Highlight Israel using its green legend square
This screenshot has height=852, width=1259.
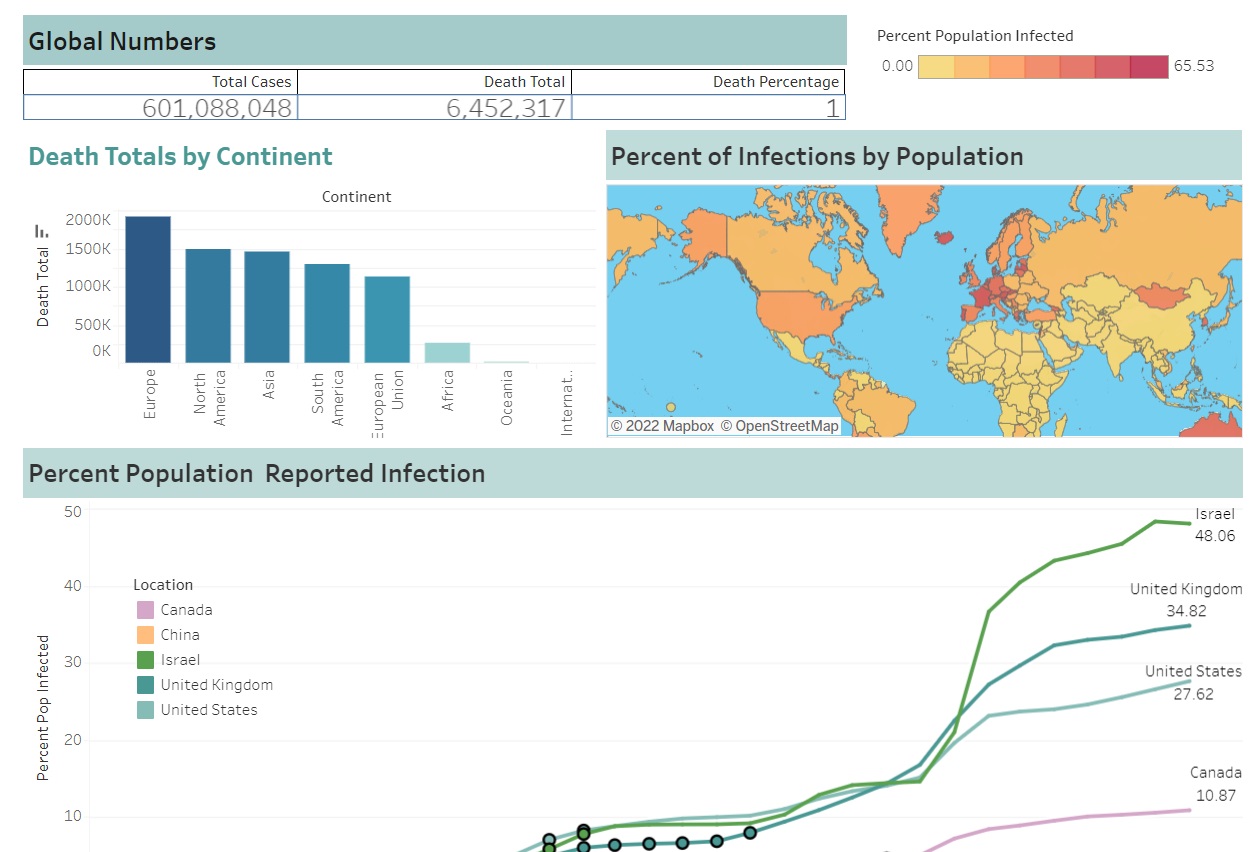pos(146,660)
